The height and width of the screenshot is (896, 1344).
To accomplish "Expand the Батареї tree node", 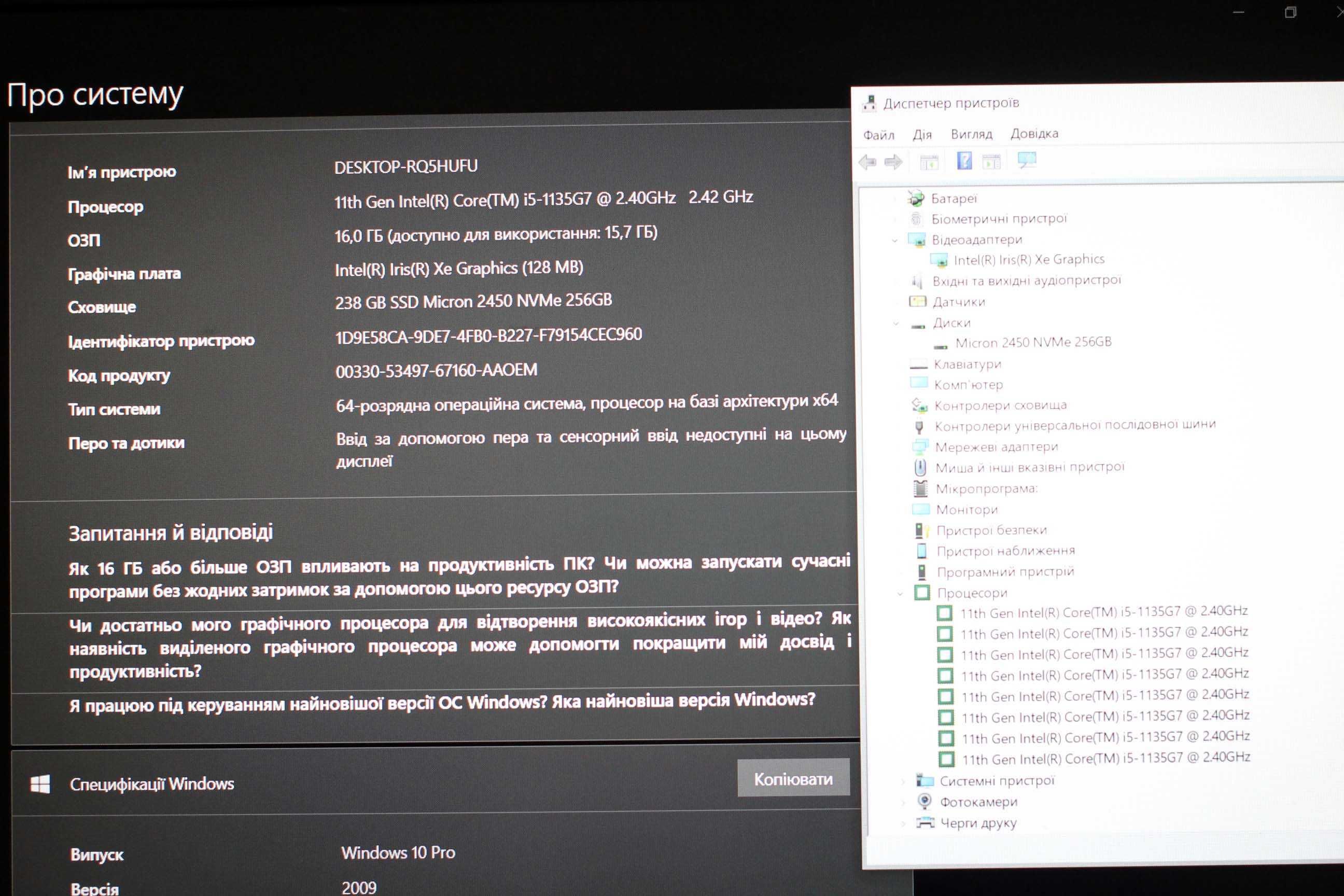I will point(895,200).
